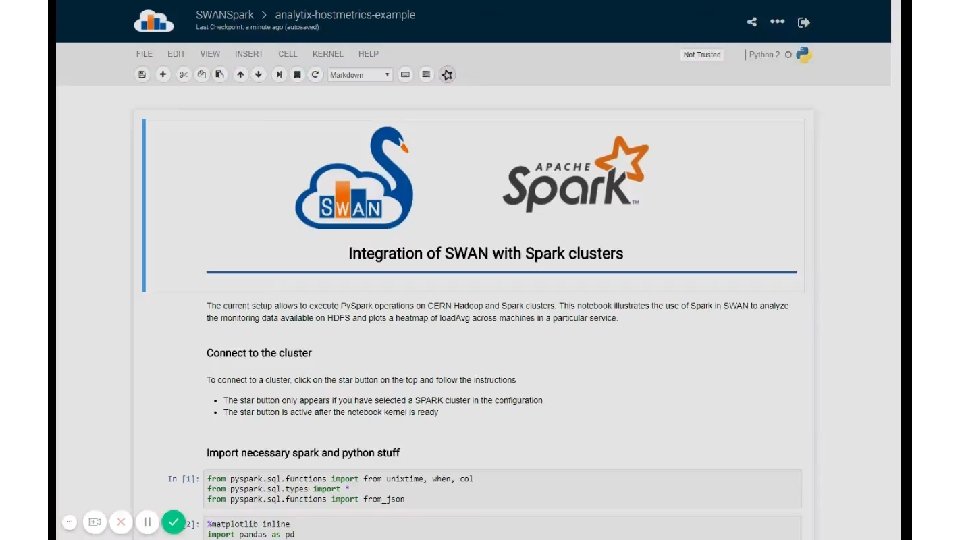Click the SWANSpark breadcrumb link
Viewport: 960px width, 540px height.
tap(224, 15)
